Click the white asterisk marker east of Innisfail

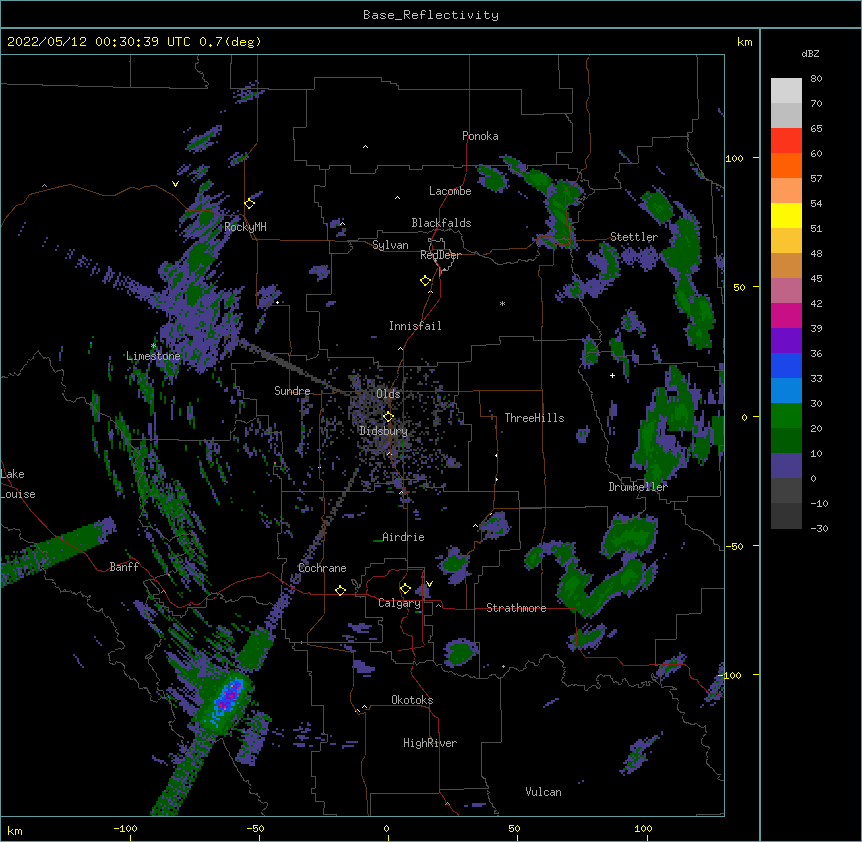pos(502,304)
